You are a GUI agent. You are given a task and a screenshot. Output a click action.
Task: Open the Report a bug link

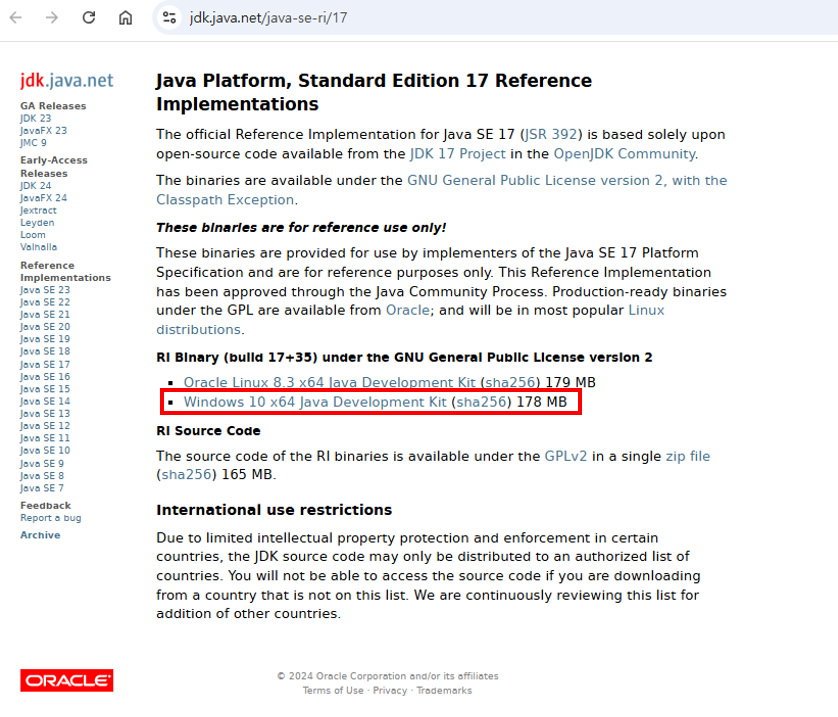click(x=51, y=518)
